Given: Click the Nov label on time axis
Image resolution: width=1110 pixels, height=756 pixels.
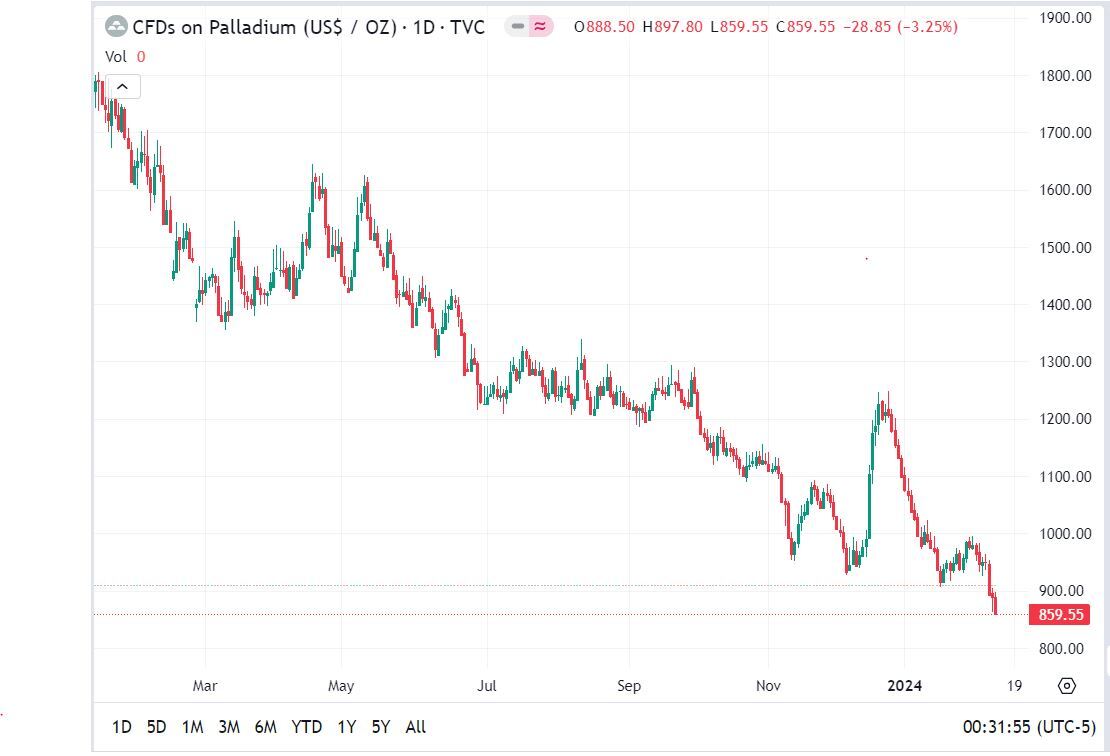Looking at the screenshot, I should coord(768,686).
